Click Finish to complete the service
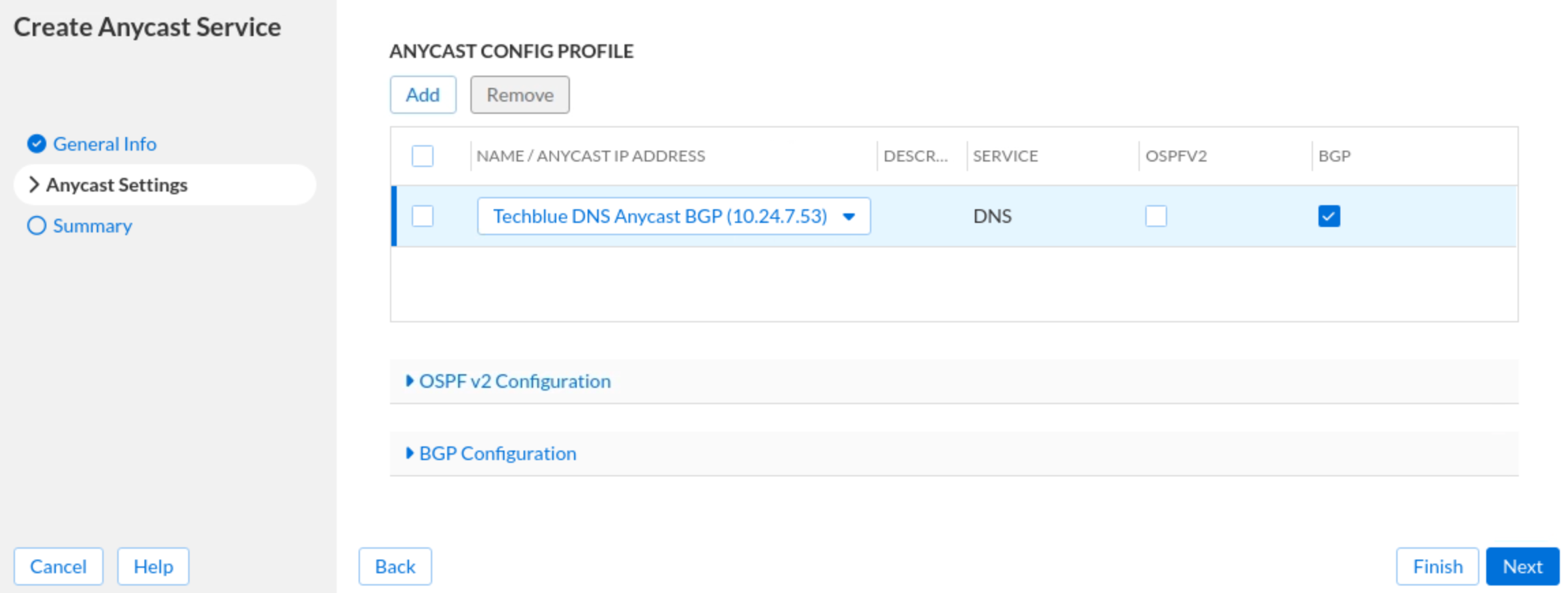This screenshot has height=593, width=1568. coord(1437,566)
